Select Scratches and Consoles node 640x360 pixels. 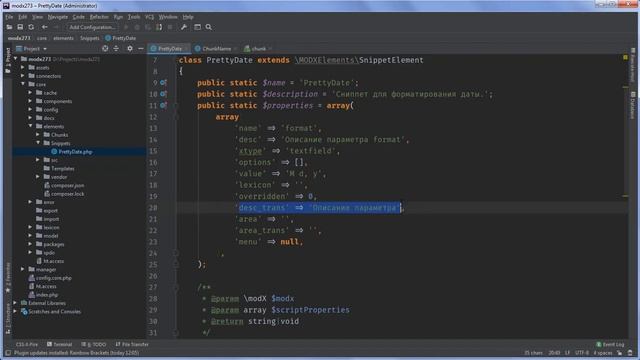point(54,311)
